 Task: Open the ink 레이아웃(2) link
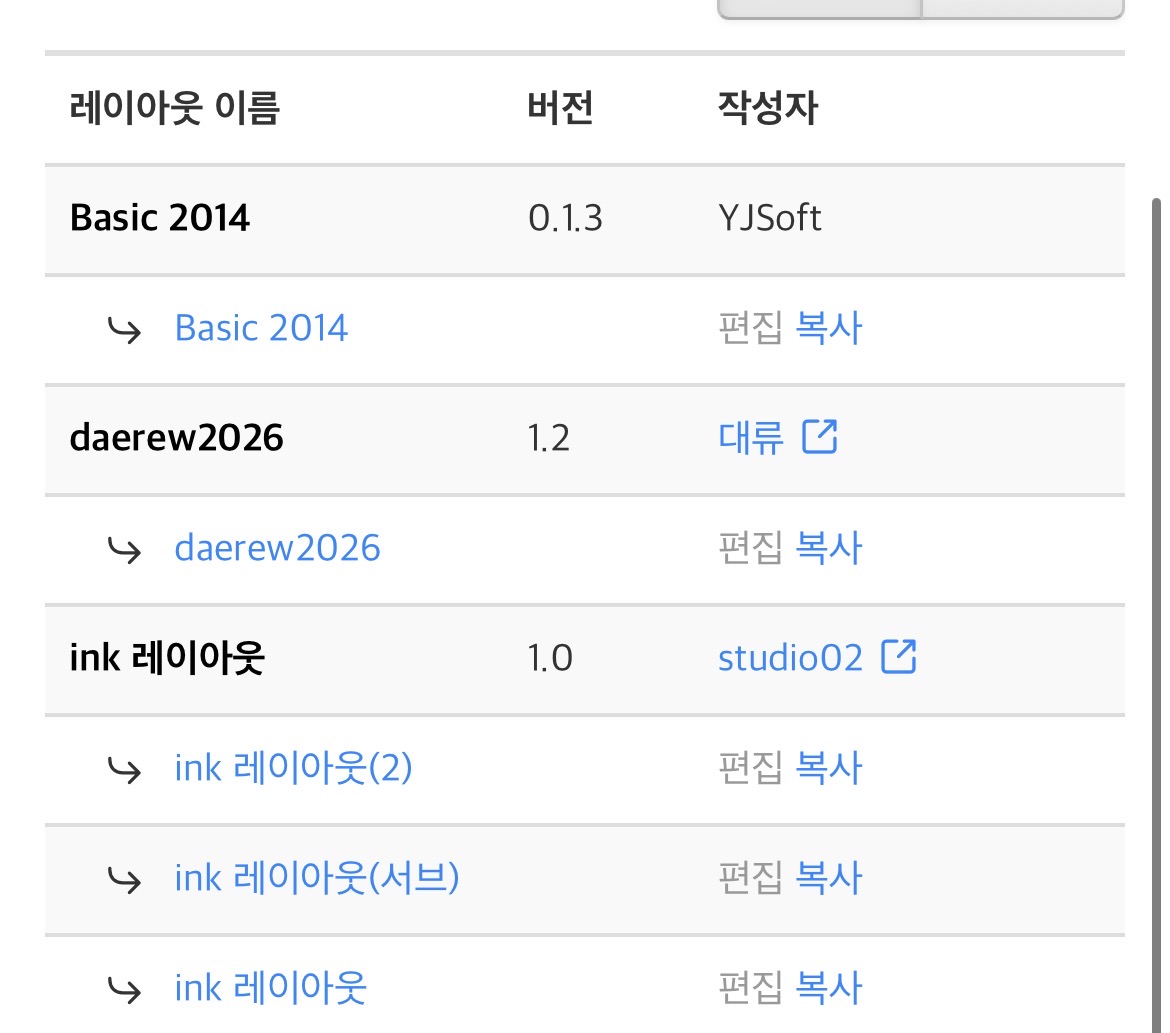(293, 768)
